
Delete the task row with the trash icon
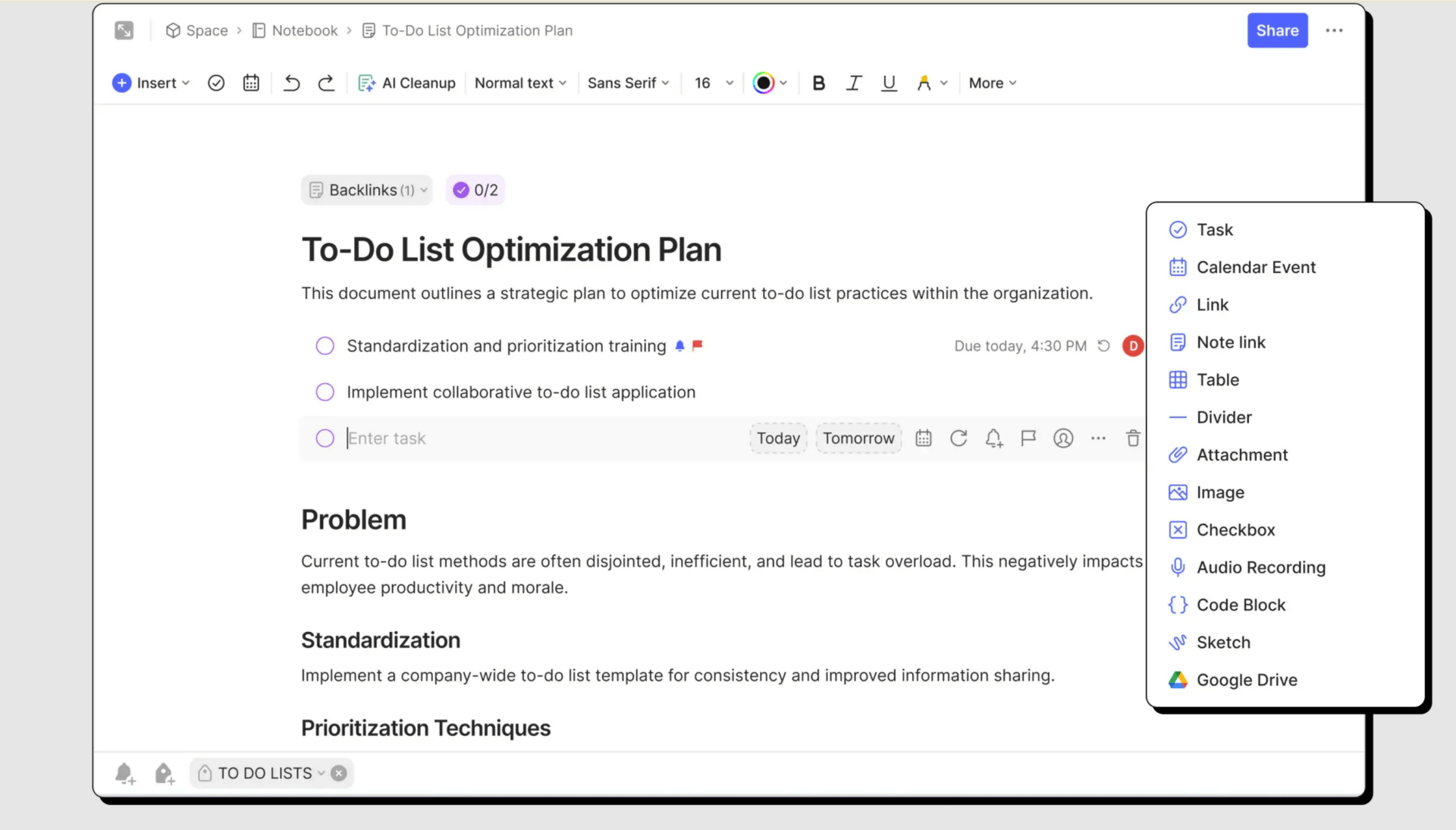click(x=1133, y=439)
